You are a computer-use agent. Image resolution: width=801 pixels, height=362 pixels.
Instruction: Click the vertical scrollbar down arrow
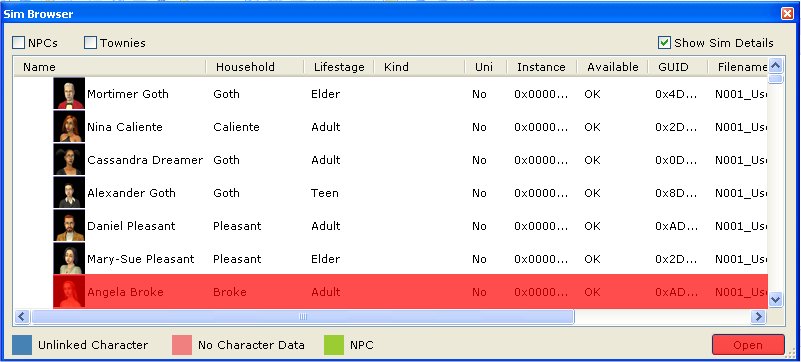point(775,300)
